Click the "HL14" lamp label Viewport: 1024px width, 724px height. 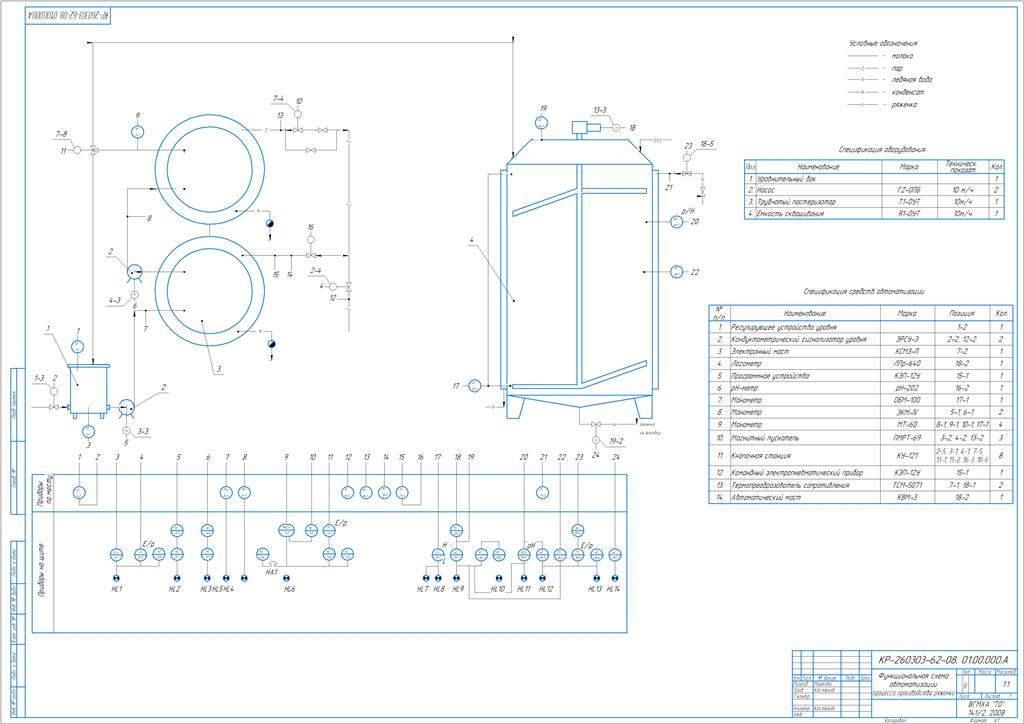coord(613,589)
